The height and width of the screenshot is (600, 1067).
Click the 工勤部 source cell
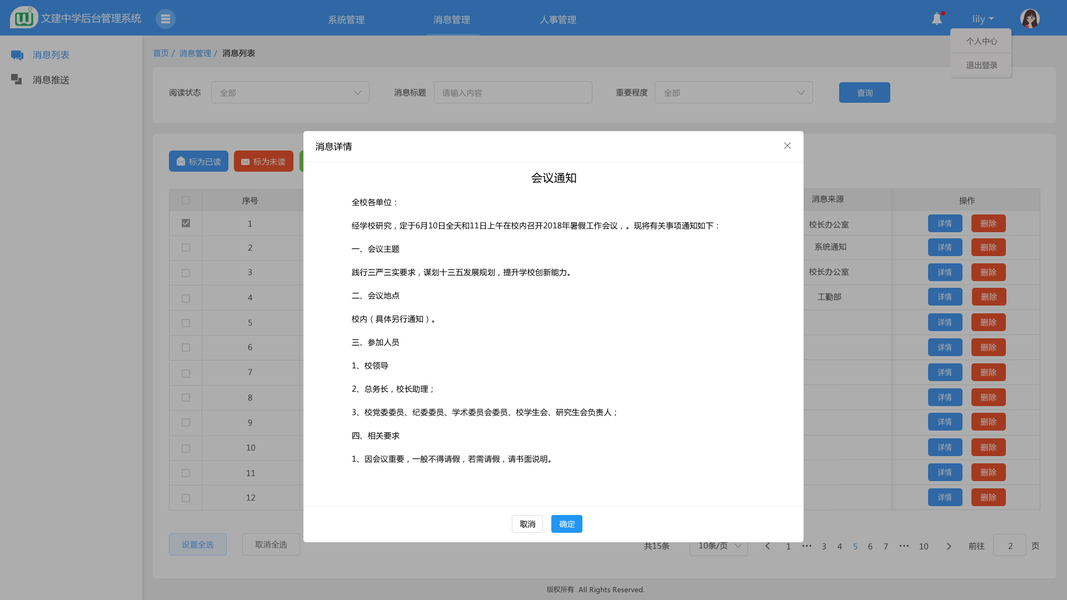[830, 297]
